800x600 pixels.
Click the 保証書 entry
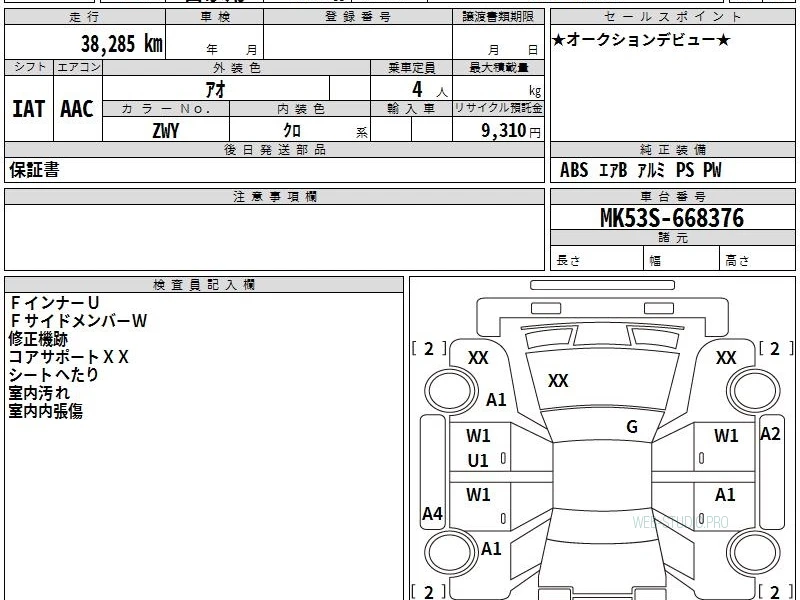tap(34, 170)
